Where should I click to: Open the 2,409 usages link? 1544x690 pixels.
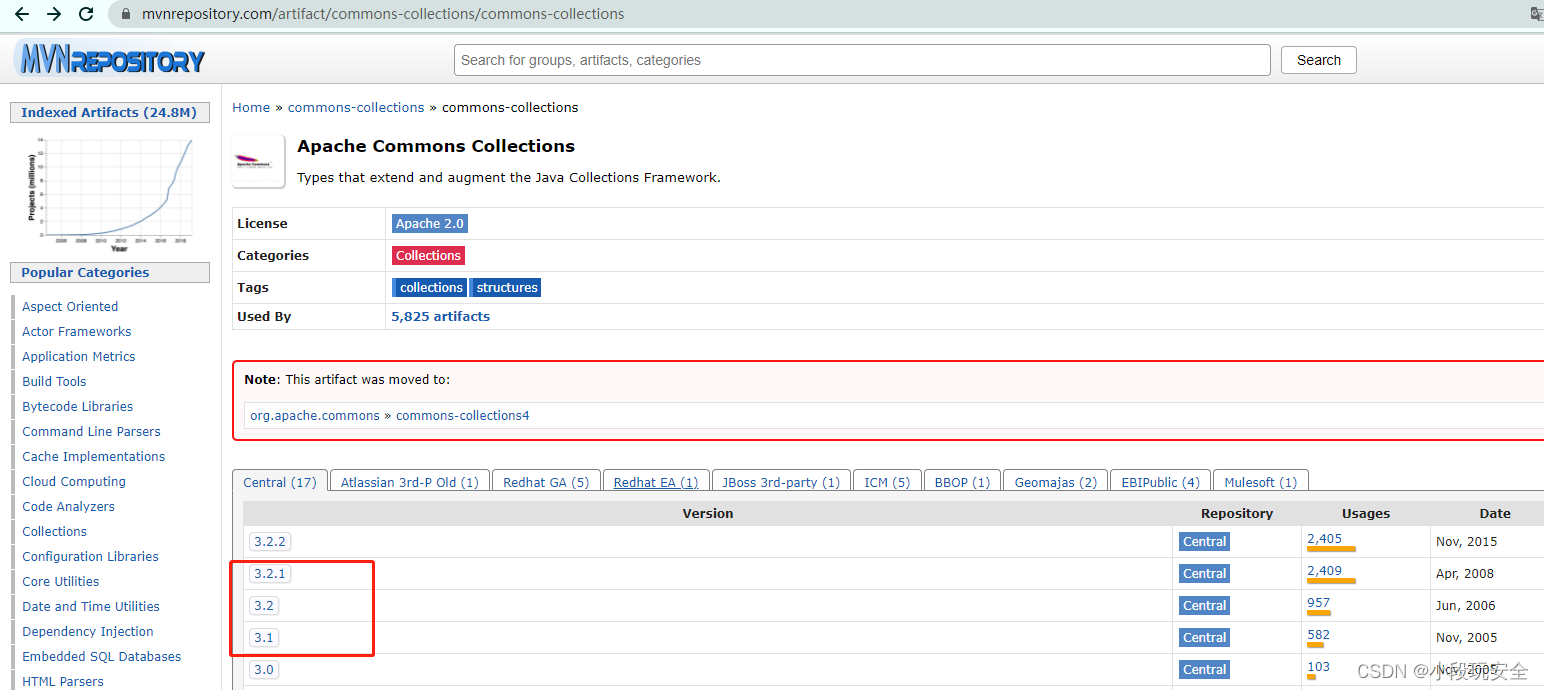tap(1324, 570)
